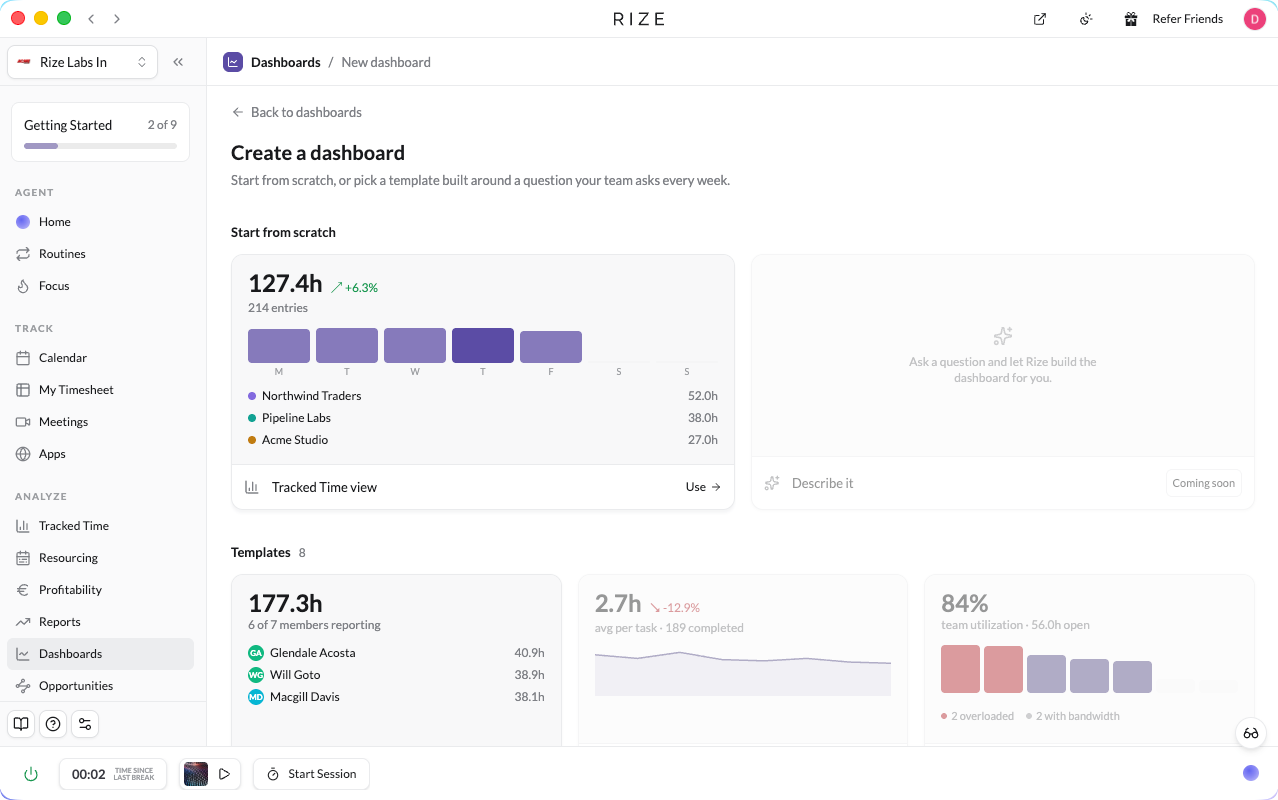
Task: Click the sparkle icon in Describe it card
Action: [772, 483]
